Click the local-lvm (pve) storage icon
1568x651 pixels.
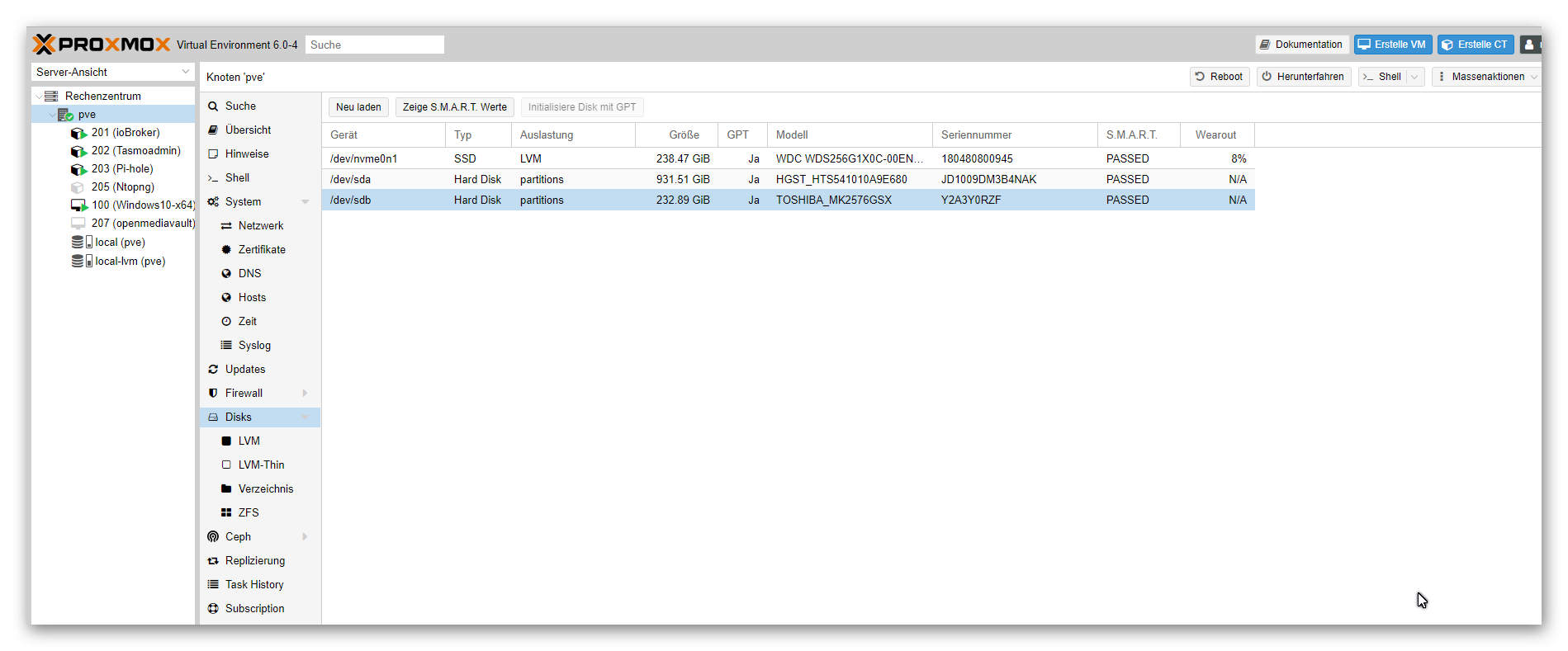[81, 261]
